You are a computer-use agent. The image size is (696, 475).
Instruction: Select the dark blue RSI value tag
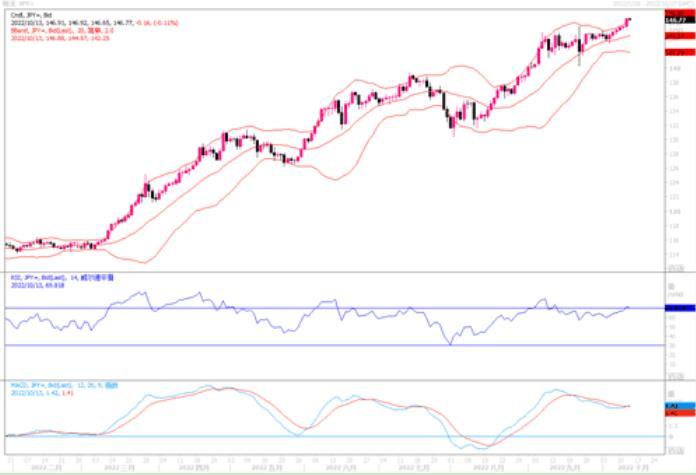click(x=680, y=308)
